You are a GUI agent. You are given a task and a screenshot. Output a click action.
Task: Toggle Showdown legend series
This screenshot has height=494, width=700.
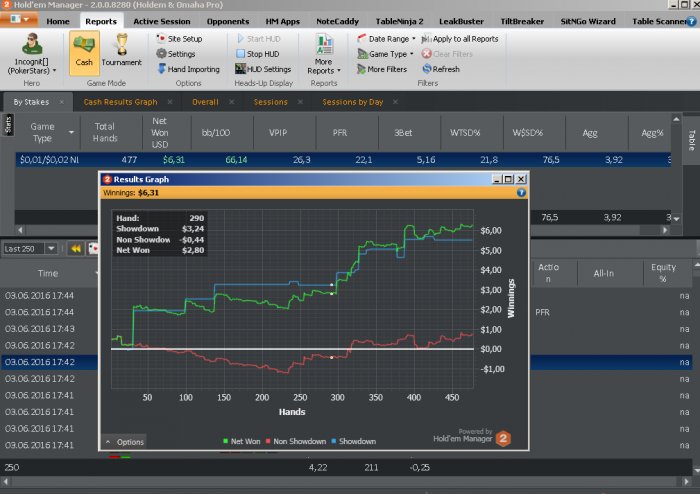[354, 441]
